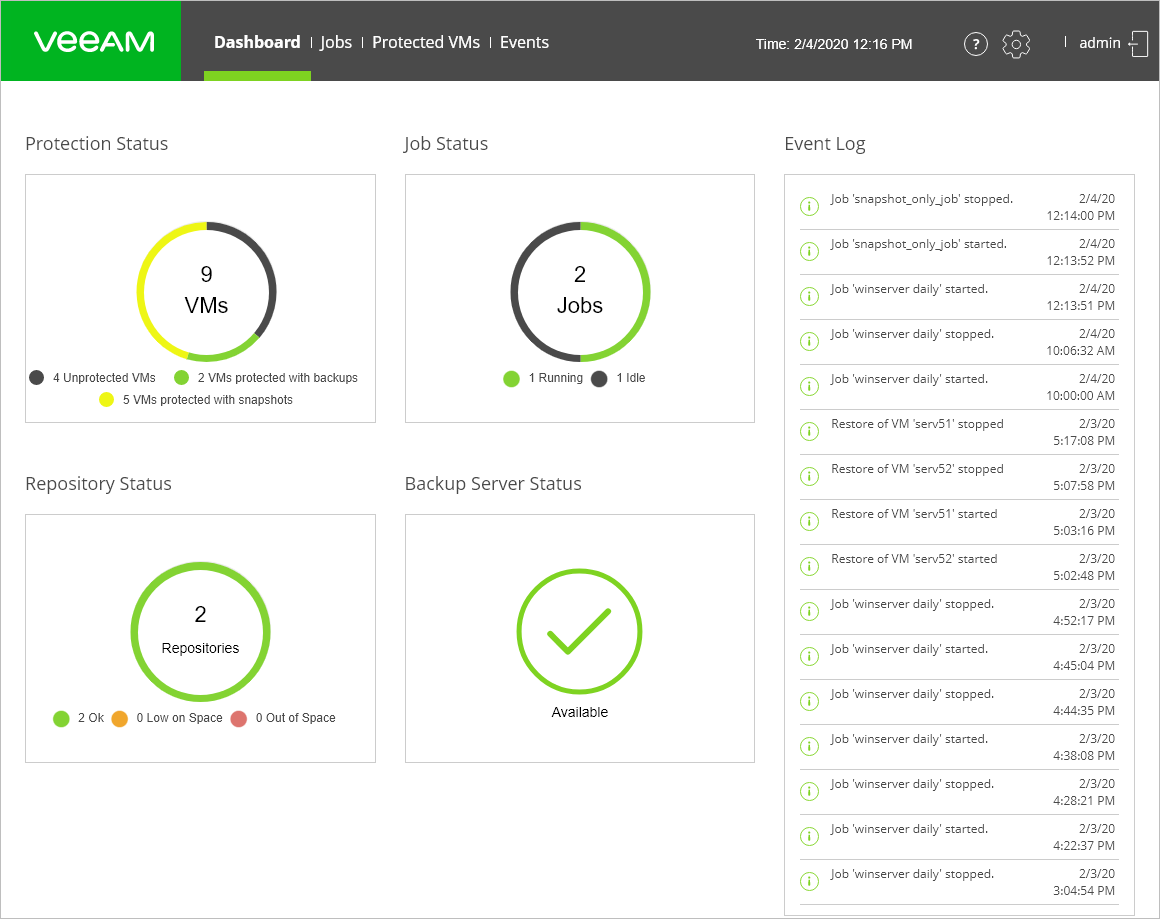1160x919 pixels.
Task: Click the green Running legend dot
Action: pyautogui.click(x=512, y=378)
